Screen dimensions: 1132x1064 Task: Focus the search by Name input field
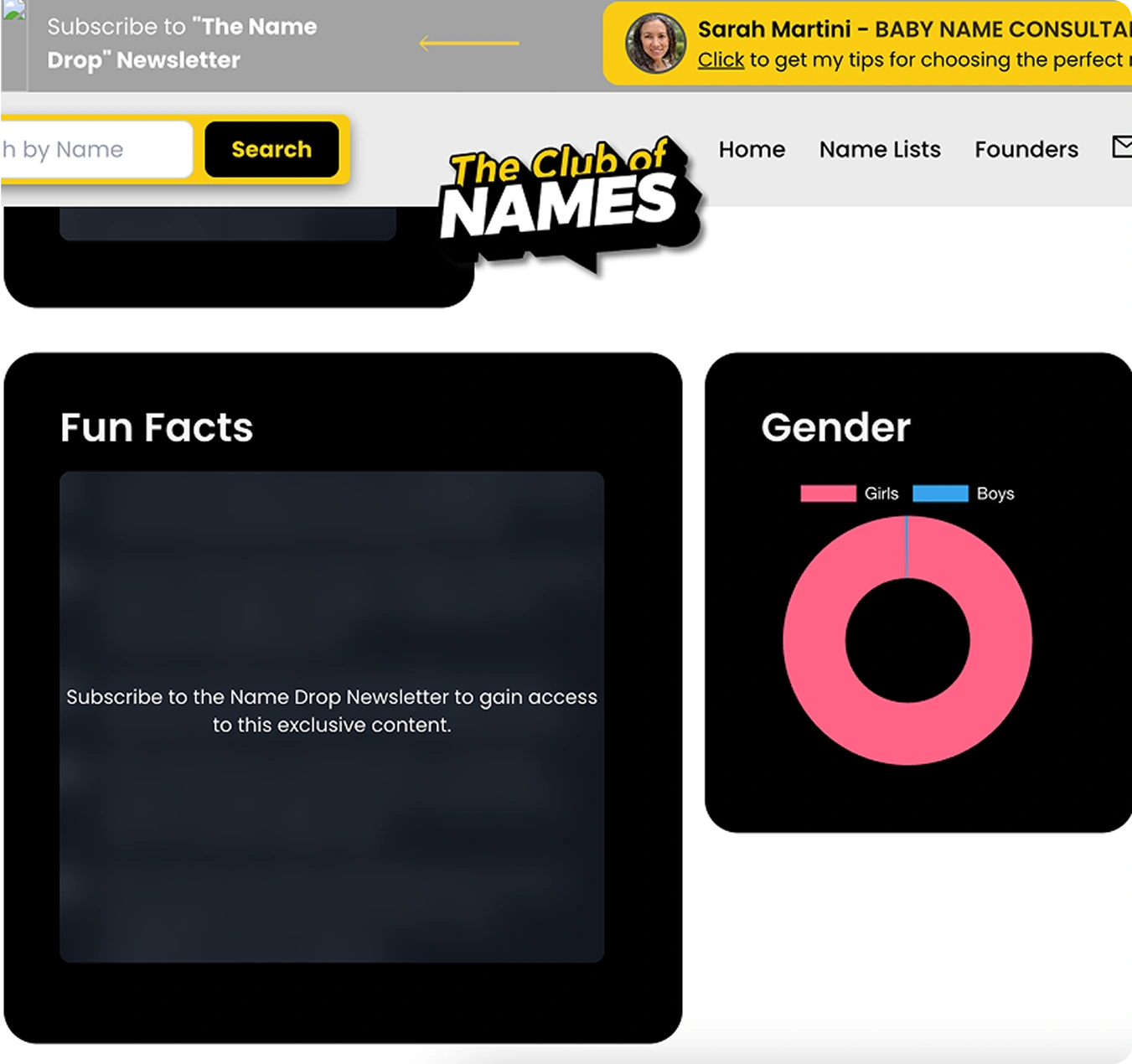(x=96, y=149)
